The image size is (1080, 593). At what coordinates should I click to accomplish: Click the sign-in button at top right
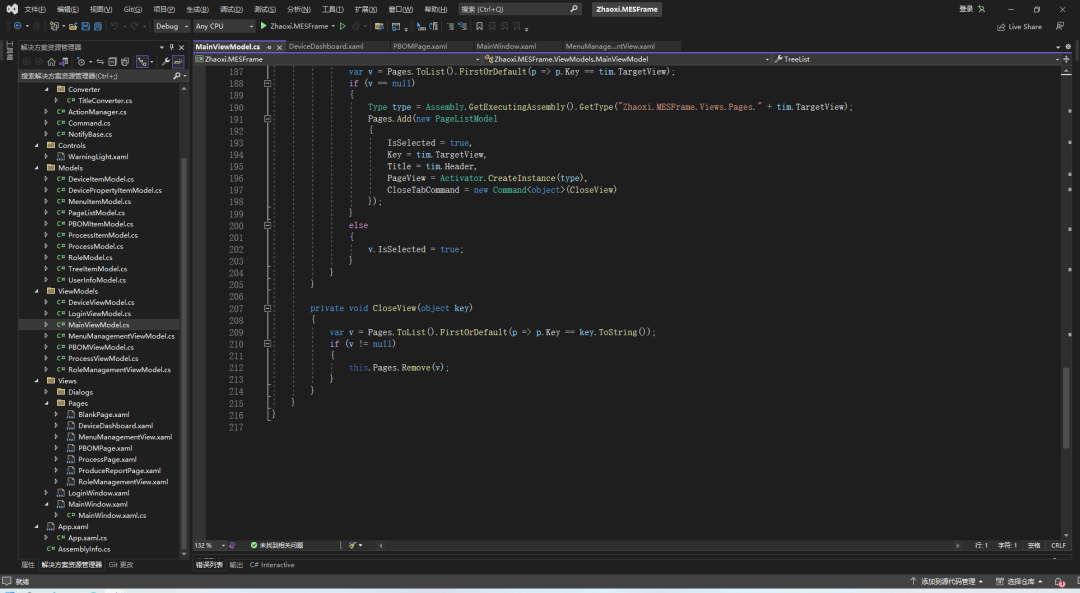coord(966,9)
